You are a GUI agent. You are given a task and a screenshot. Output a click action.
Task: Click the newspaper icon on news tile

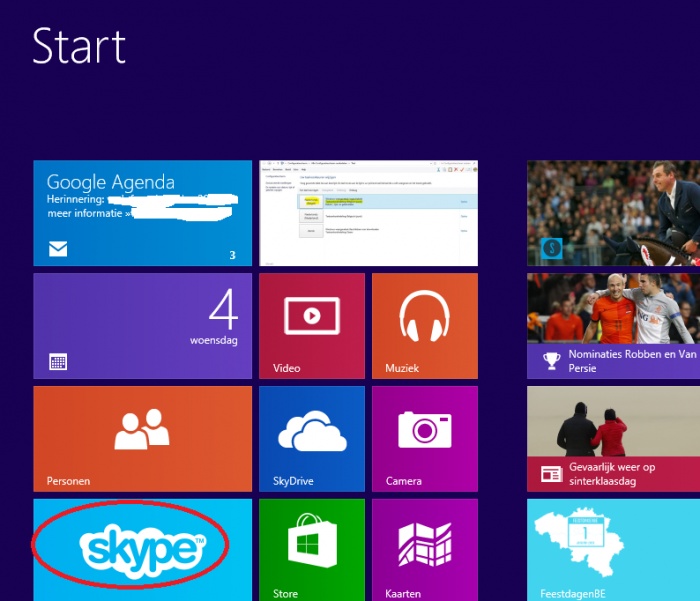551,474
